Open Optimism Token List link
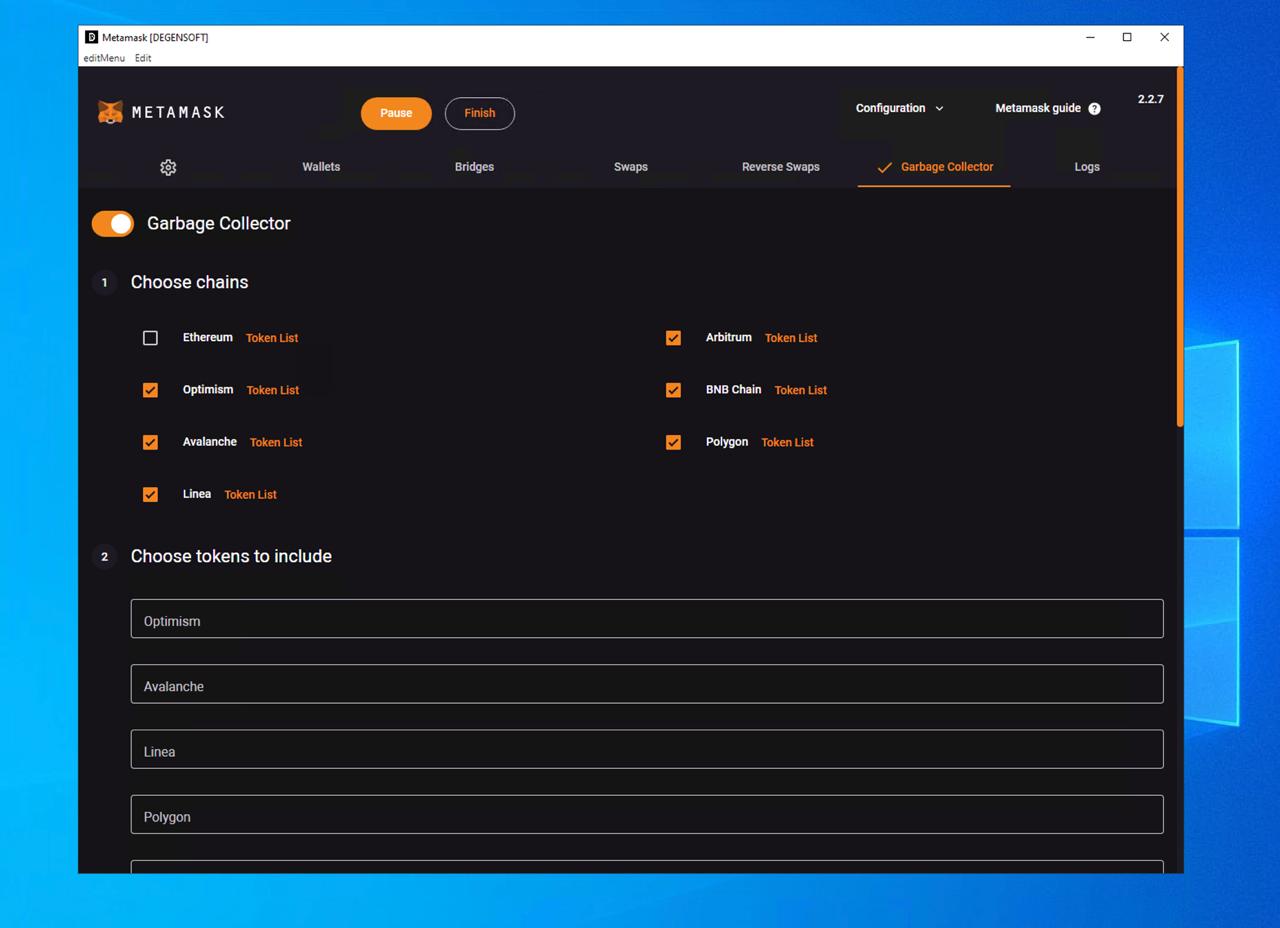The image size is (1280, 928). (273, 390)
